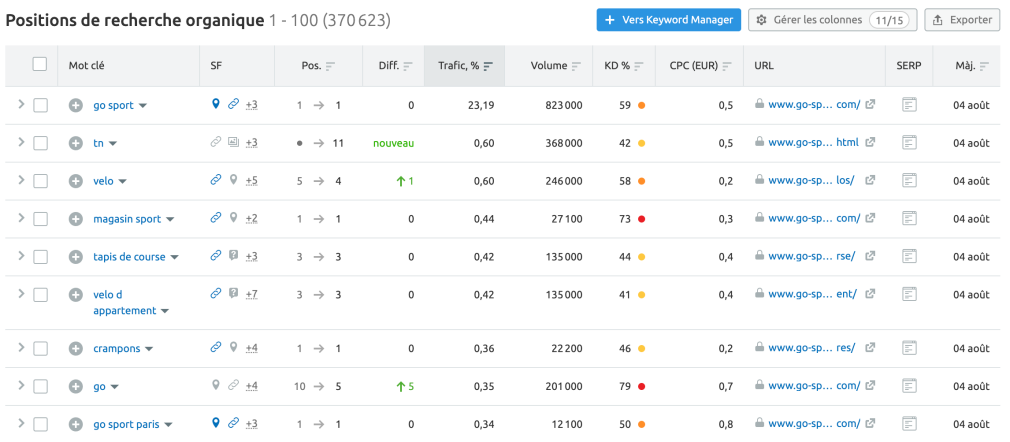Screen dimensions: 1010x442
Task: Open SERP snapshot for 'velo' row
Action: [909, 181]
